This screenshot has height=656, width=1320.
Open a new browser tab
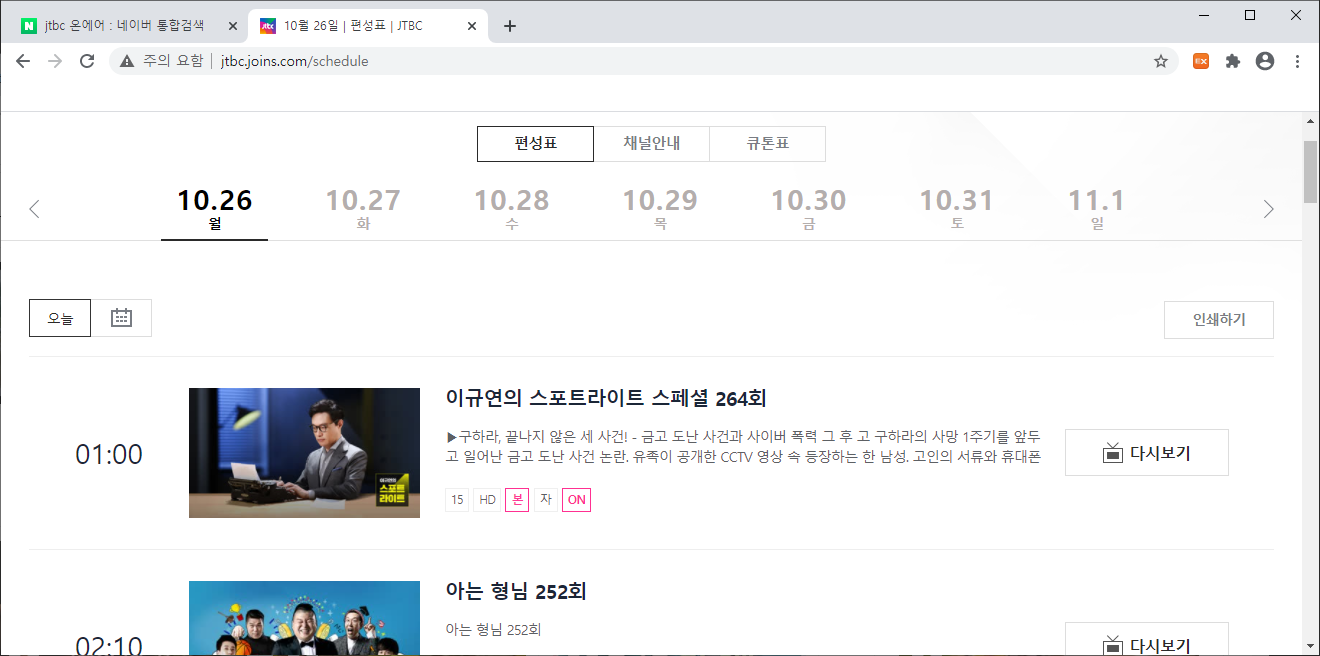coord(510,26)
